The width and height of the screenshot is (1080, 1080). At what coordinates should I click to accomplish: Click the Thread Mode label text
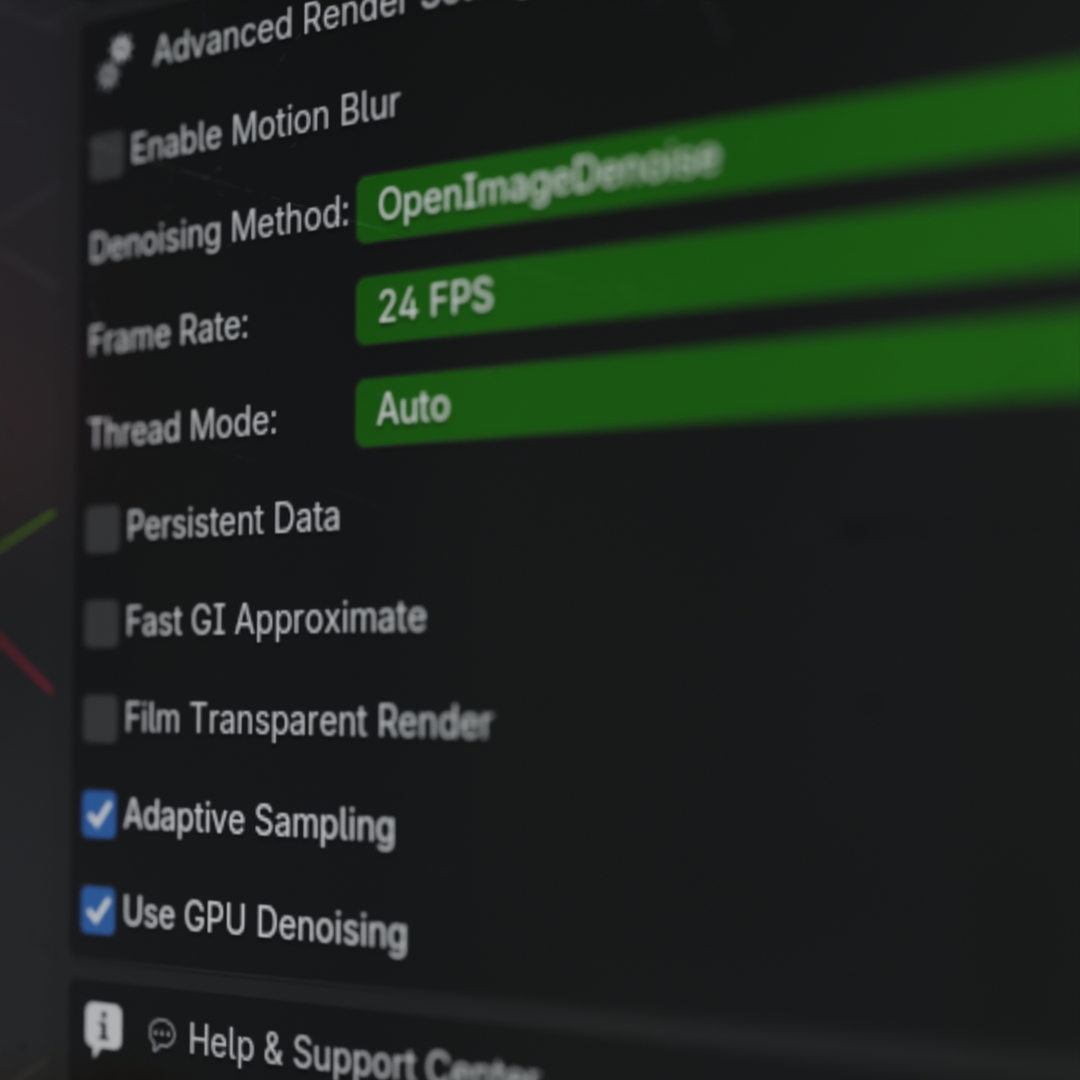click(183, 427)
